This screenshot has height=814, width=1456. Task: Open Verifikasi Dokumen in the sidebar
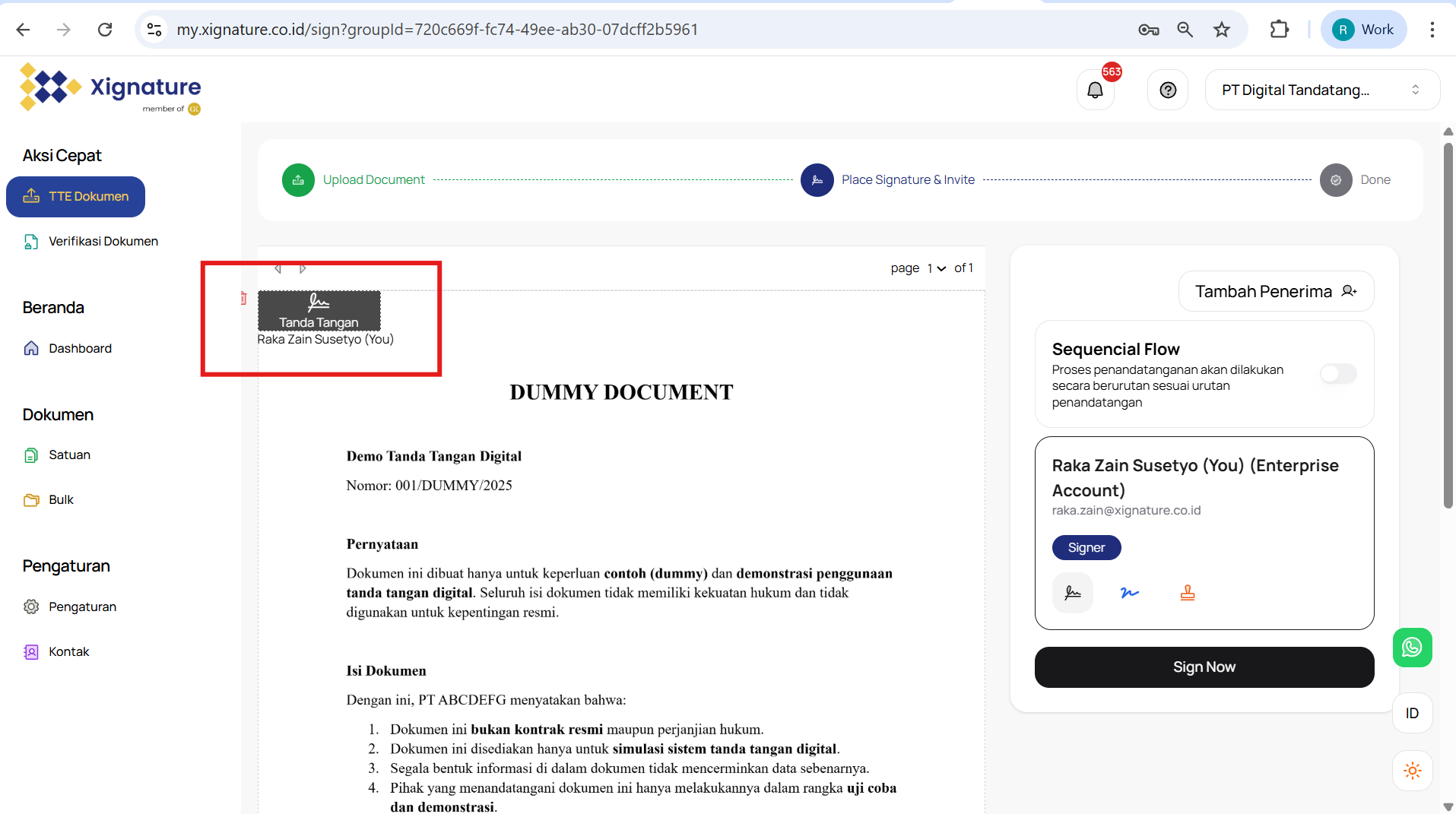coord(103,242)
